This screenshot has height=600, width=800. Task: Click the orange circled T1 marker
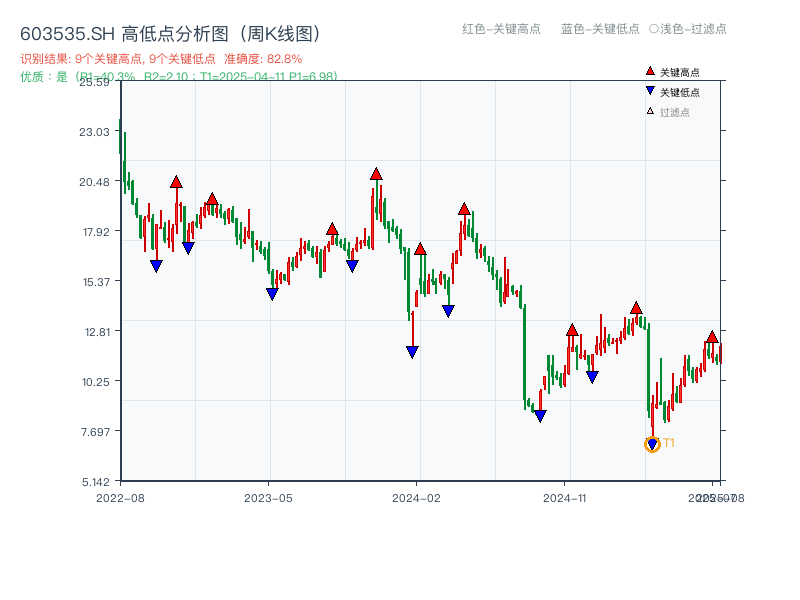pyautogui.click(x=650, y=443)
